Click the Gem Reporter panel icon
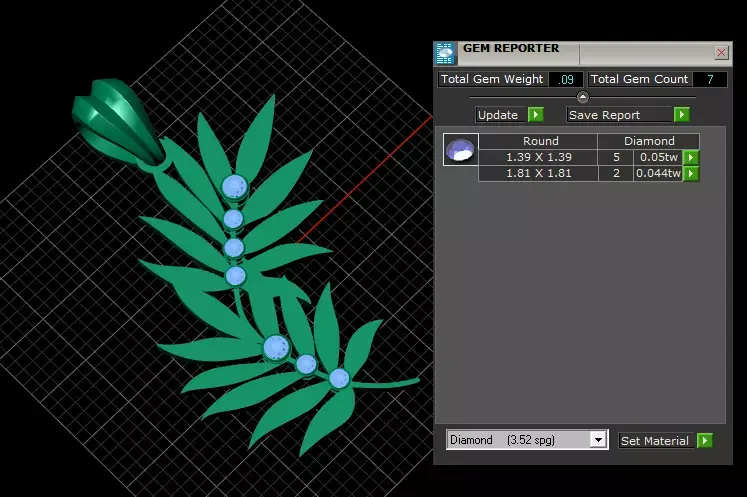Image resolution: width=747 pixels, height=497 pixels. click(x=444, y=53)
